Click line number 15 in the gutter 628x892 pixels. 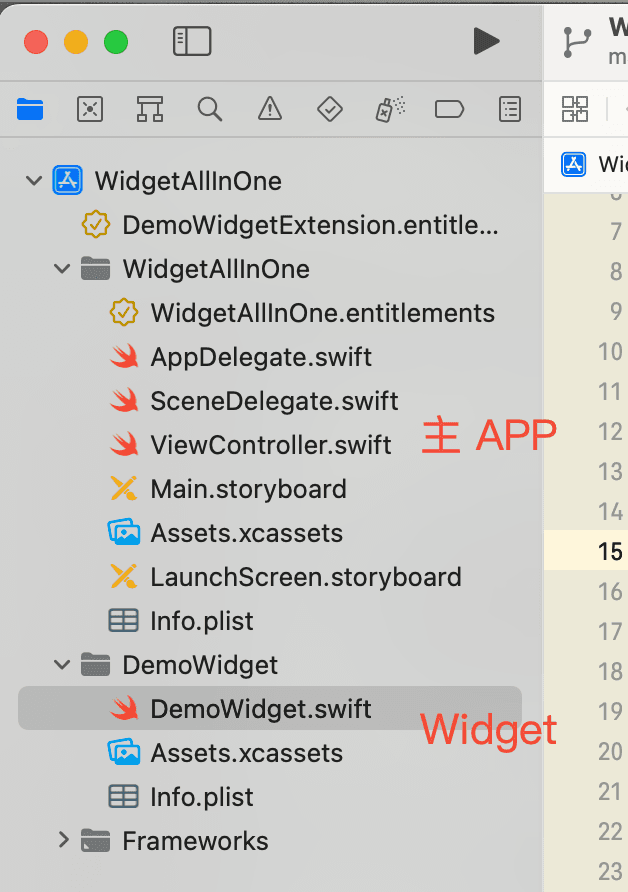tap(610, 551)
